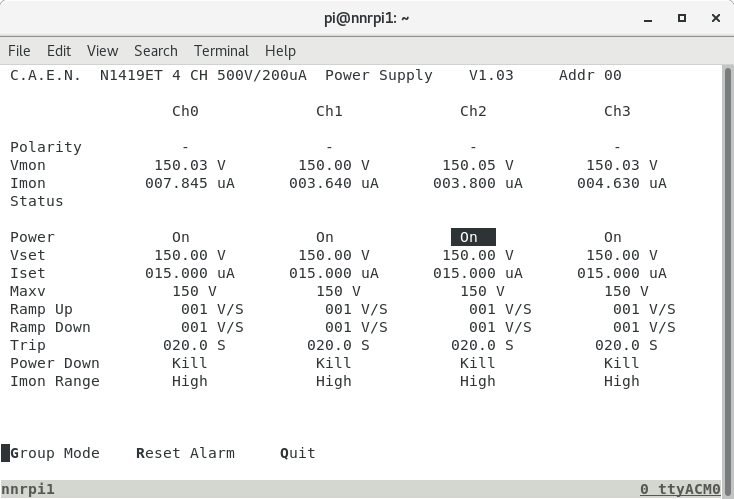Screen dimensions: 734x499
Task: Click Ch2 Imon reading 003.800 uA
Action: click(x=478, y=183)
